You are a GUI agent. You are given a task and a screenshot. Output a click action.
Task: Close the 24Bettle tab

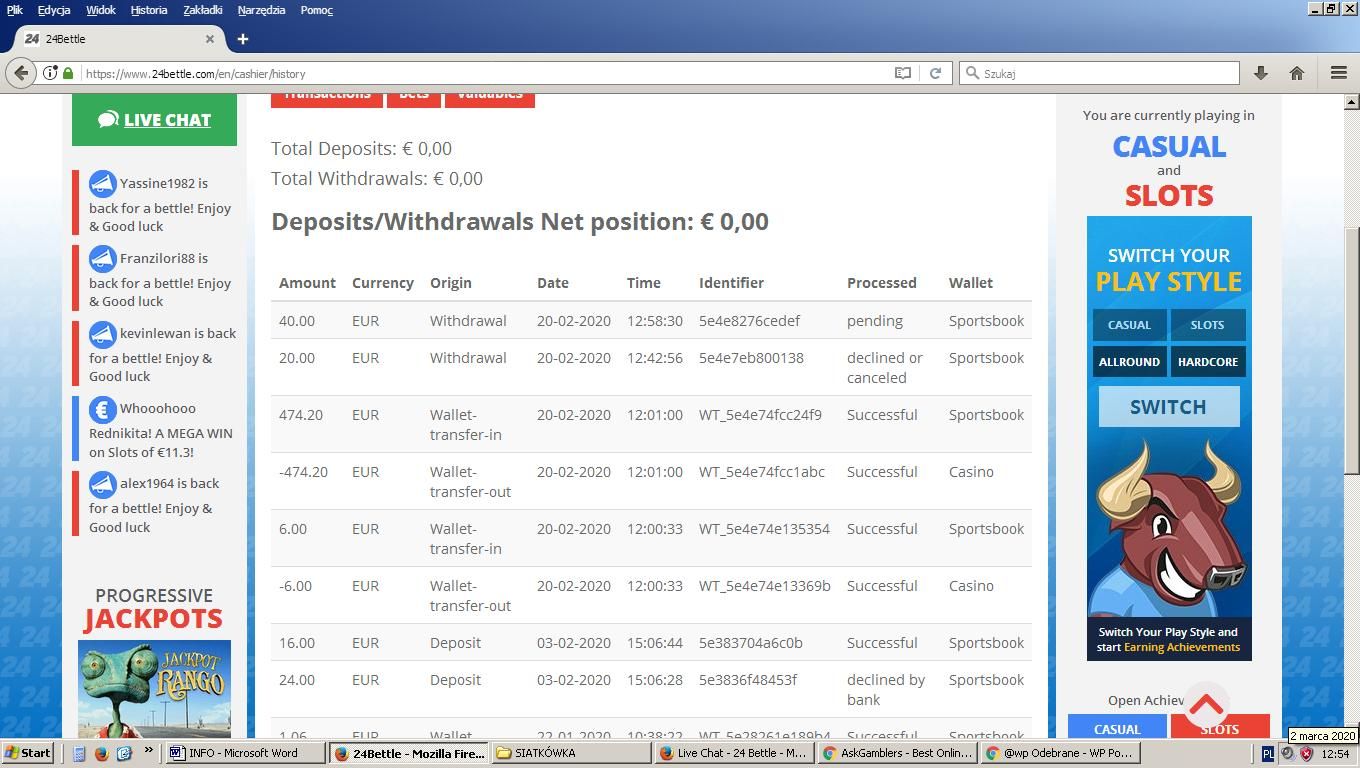tap(210, 39)
